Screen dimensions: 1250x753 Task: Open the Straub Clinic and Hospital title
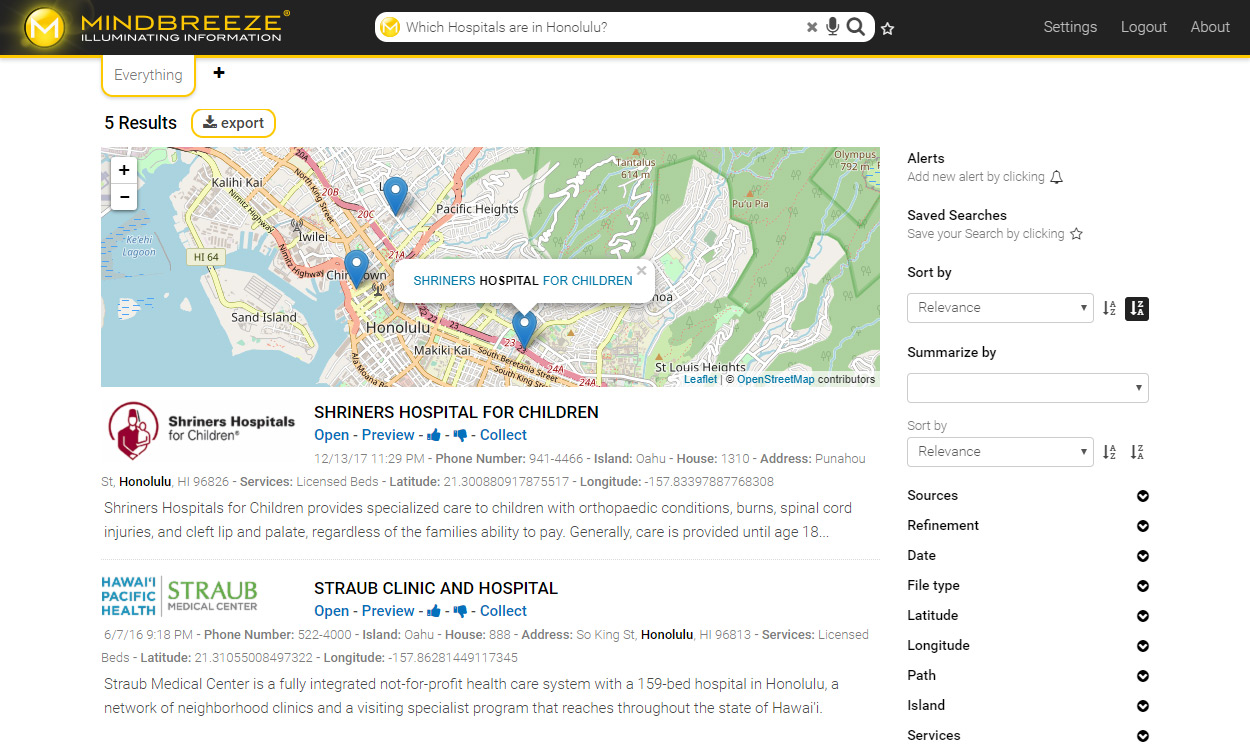pos(436,588)
